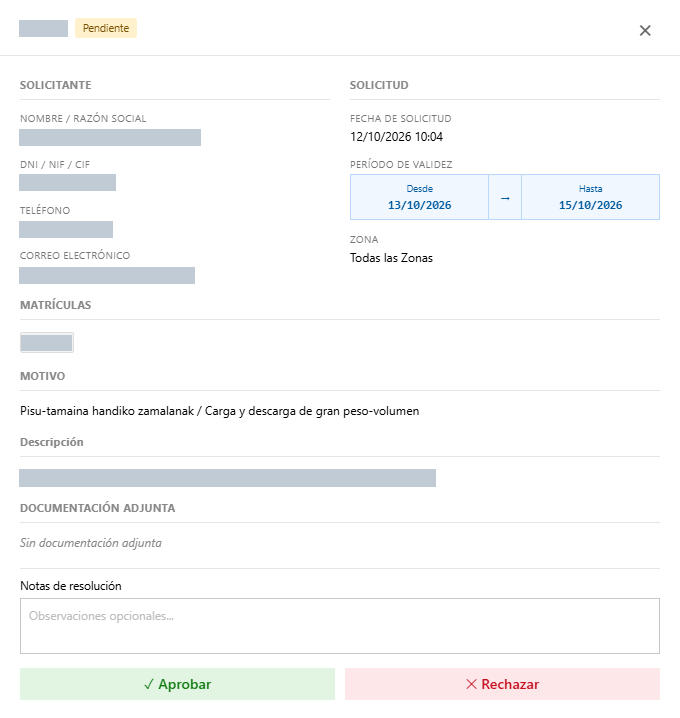Click the request date 12/10/2026 10:04

pos(397,137)
